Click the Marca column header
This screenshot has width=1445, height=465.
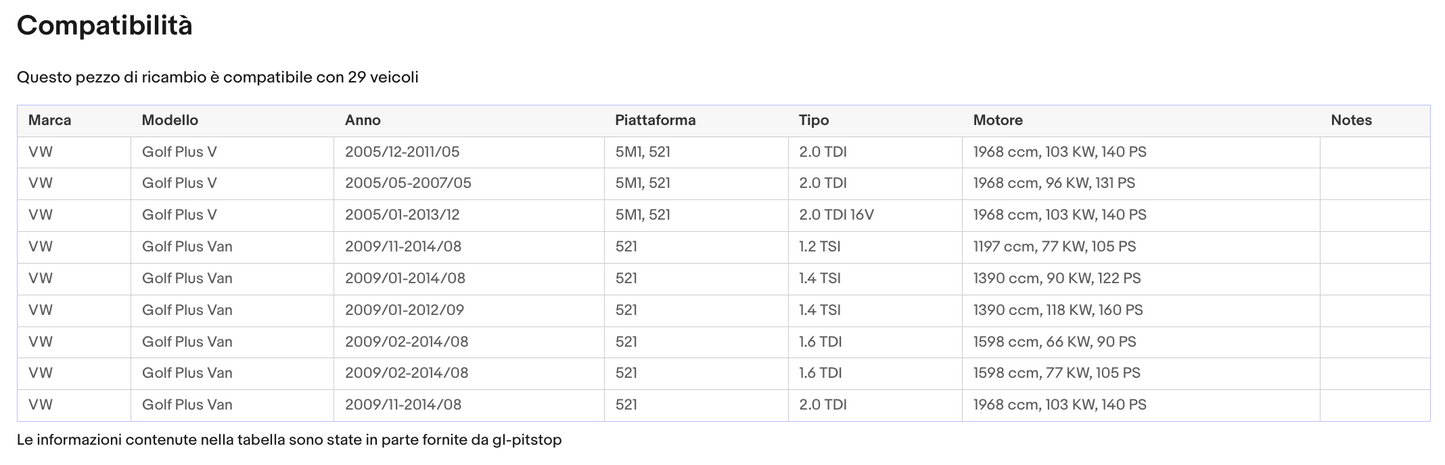pos(50,120)
